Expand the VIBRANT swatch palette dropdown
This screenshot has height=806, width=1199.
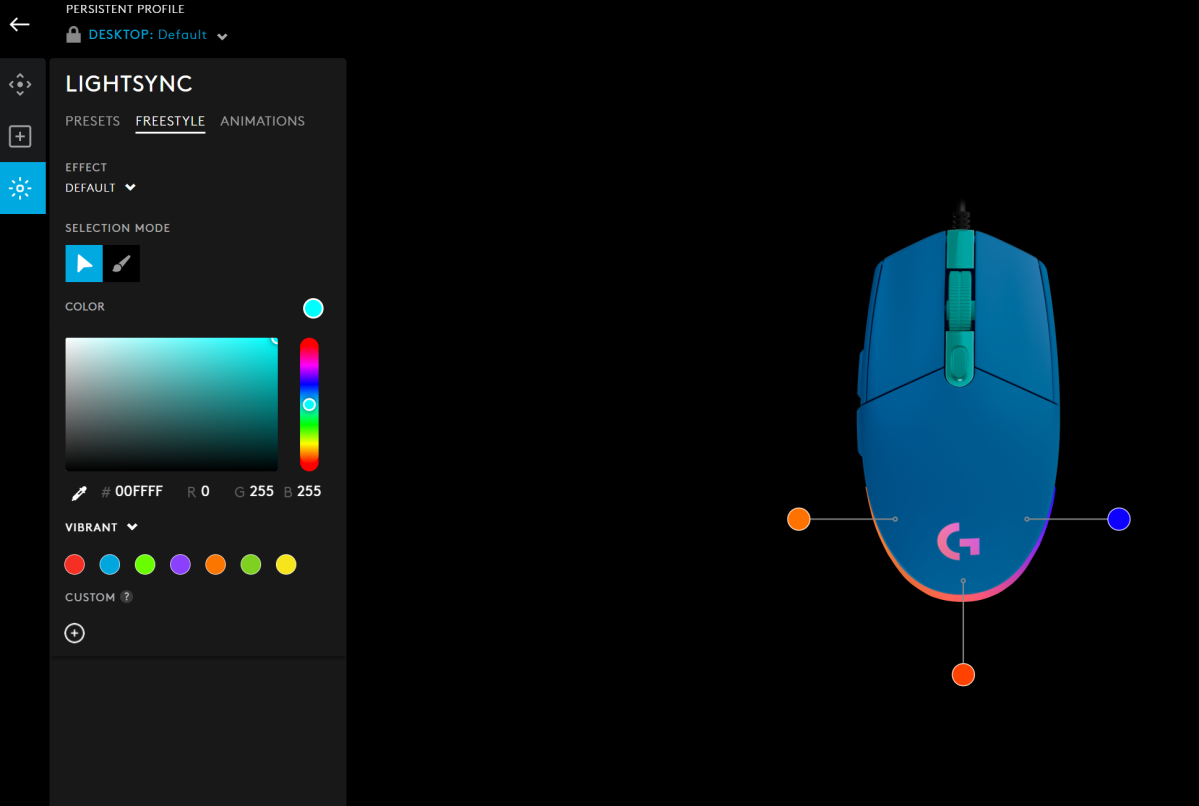click(102, 528)
